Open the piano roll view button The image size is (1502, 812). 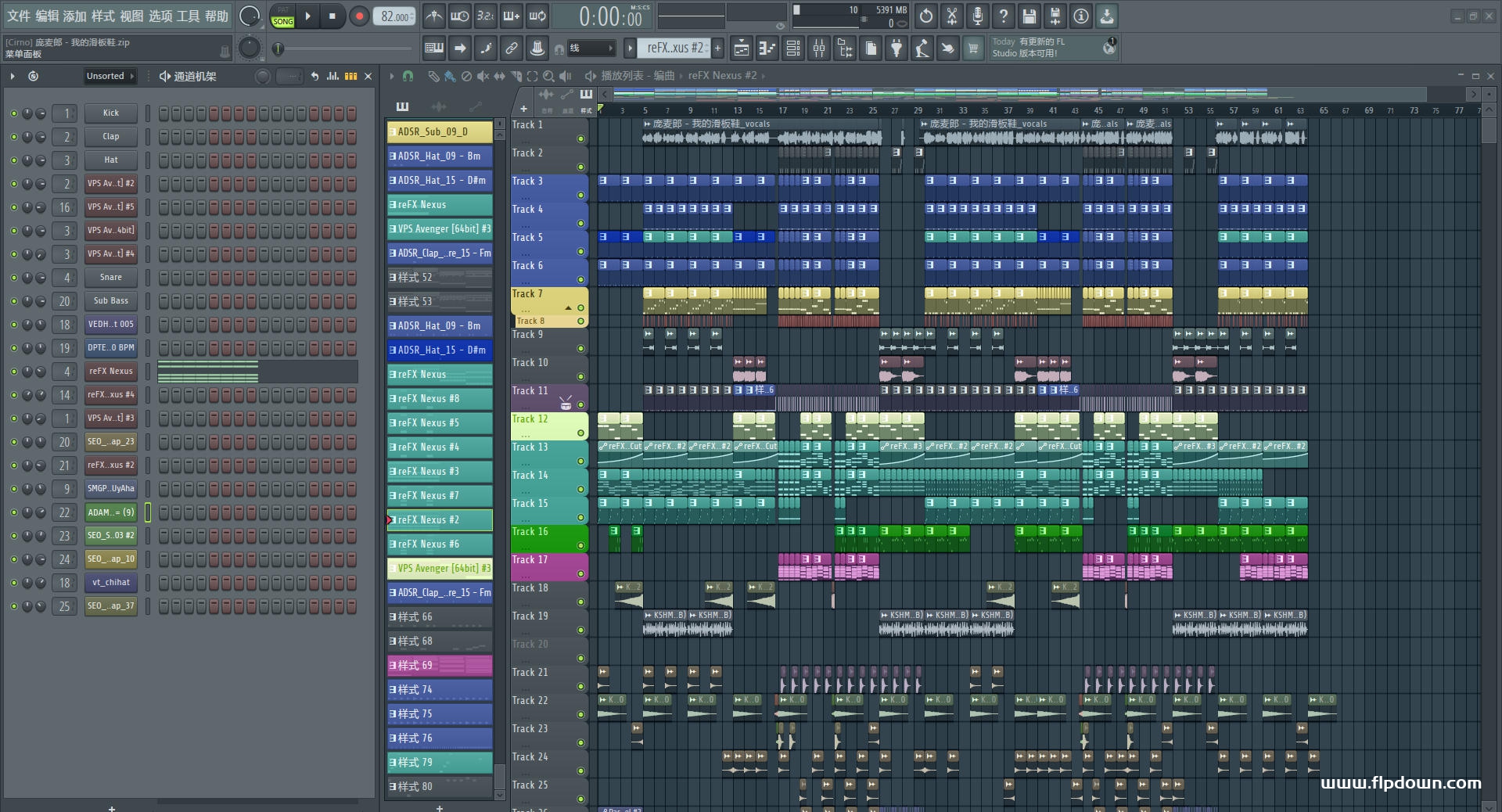click(x=767, y=49)
